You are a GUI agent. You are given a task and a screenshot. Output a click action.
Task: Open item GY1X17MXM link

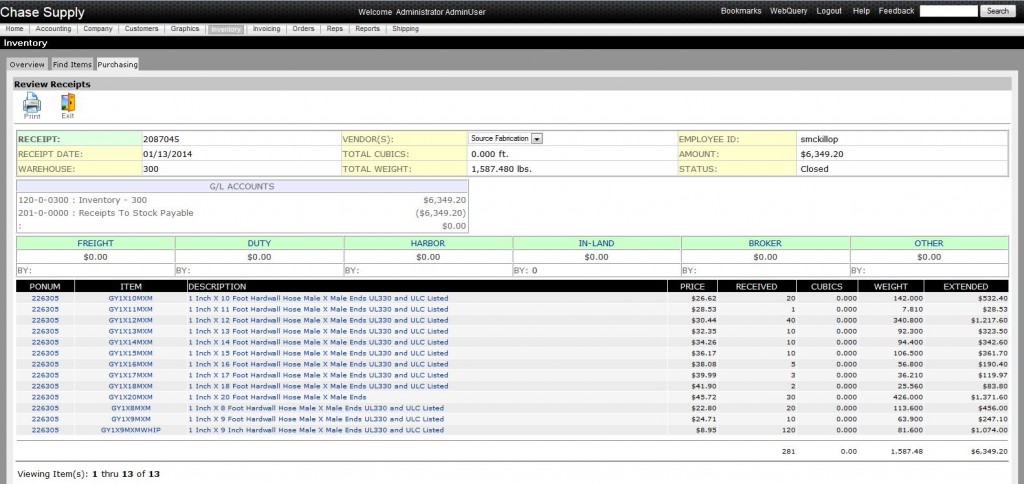[131, 375]
